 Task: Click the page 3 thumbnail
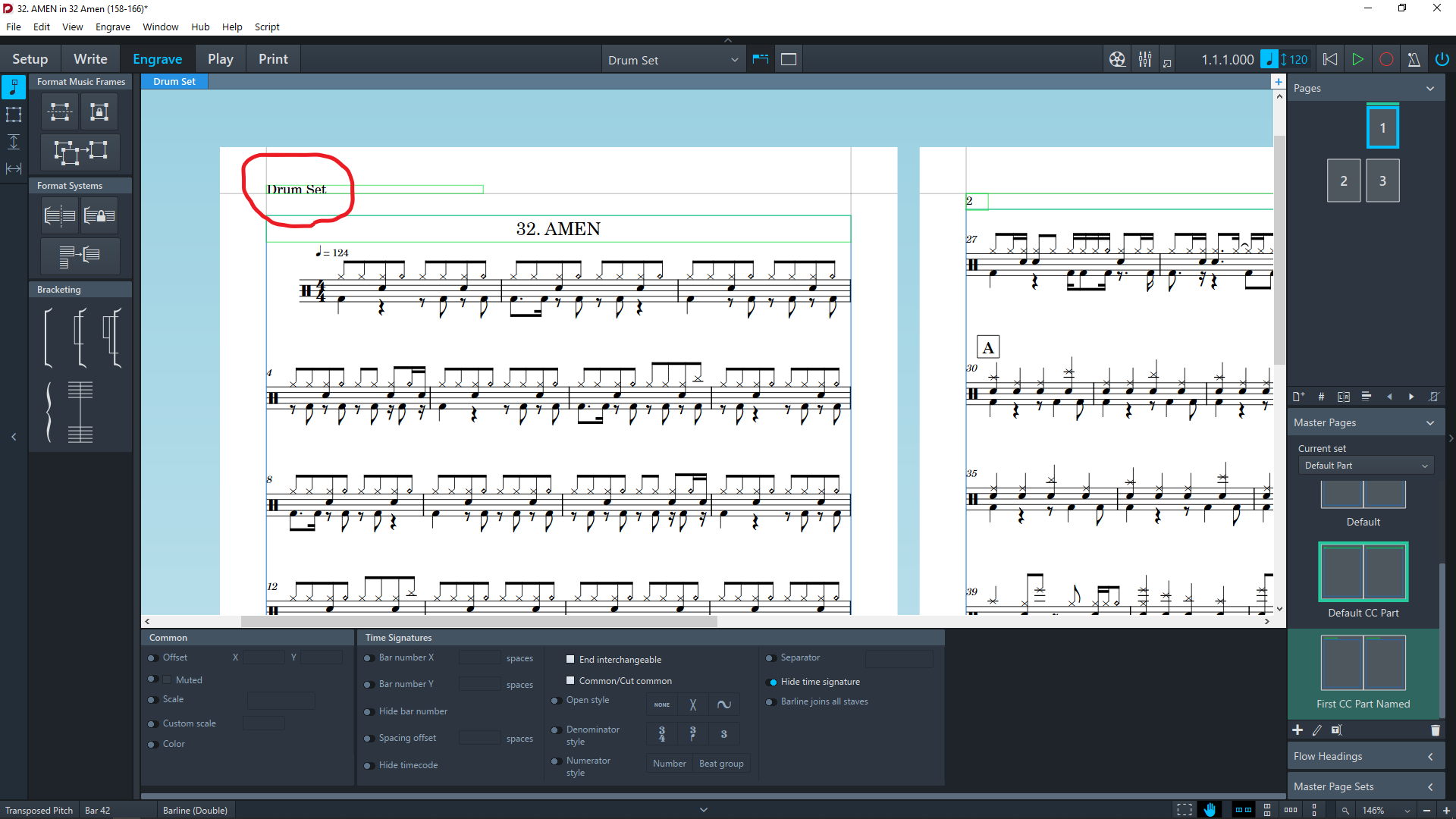[1382, 180]
